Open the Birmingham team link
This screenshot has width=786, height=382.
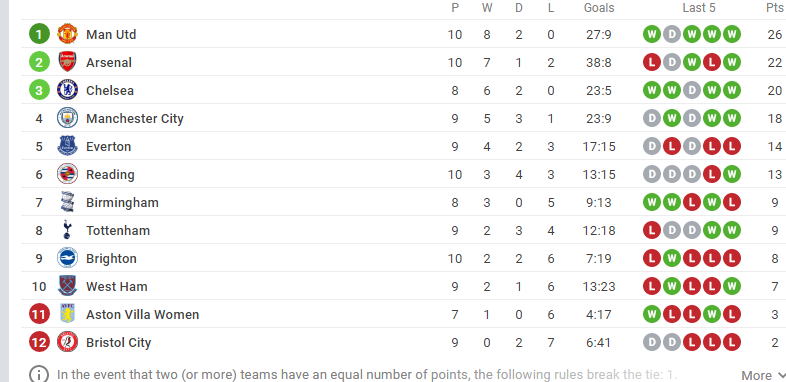pyautogui.click(x=122, y=203)
